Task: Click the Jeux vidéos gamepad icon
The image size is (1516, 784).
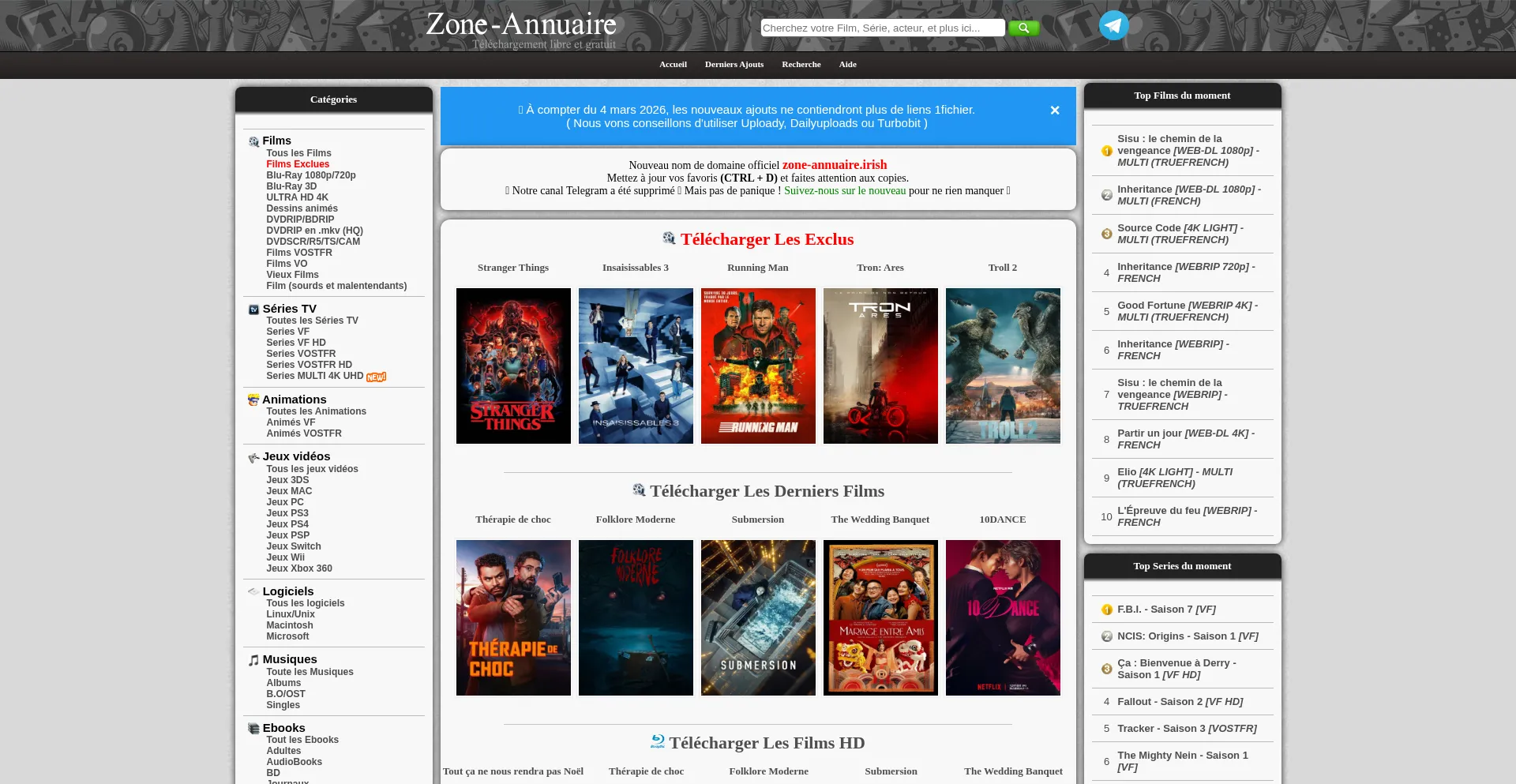Action: (253, 457)
